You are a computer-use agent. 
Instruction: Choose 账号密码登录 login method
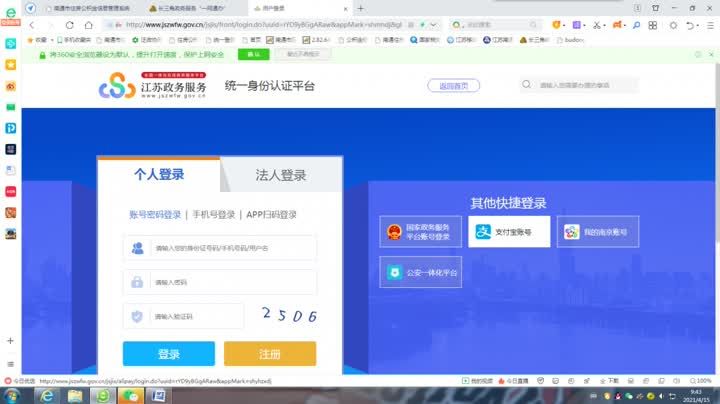coord(155,214)
